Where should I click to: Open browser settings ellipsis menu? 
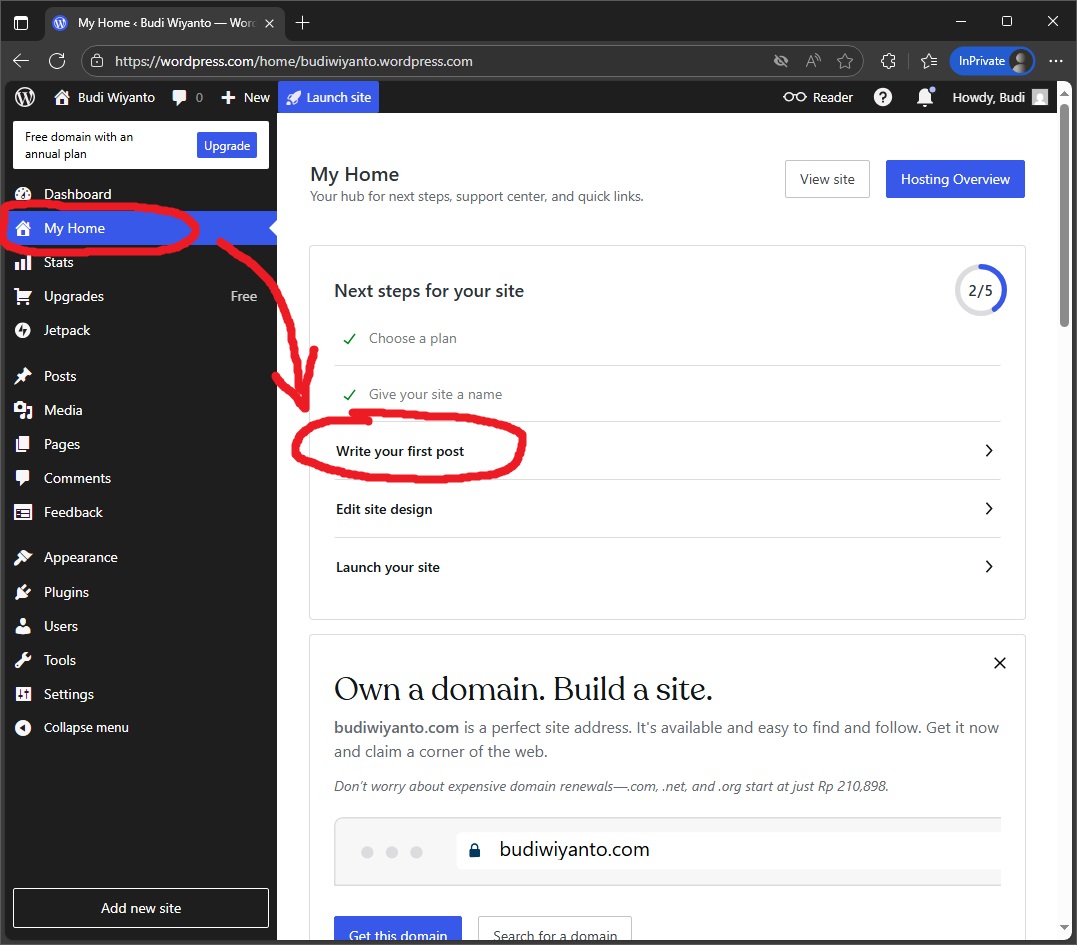point(1056,61)
